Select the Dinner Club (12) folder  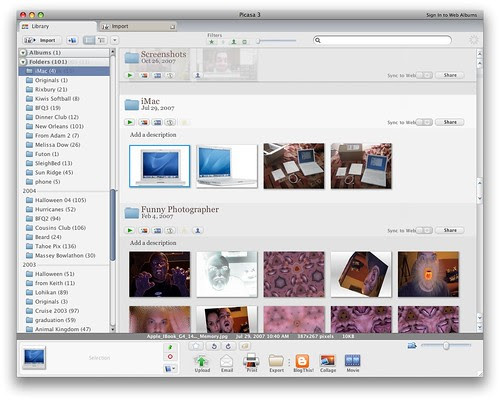[x=64, y=117]
